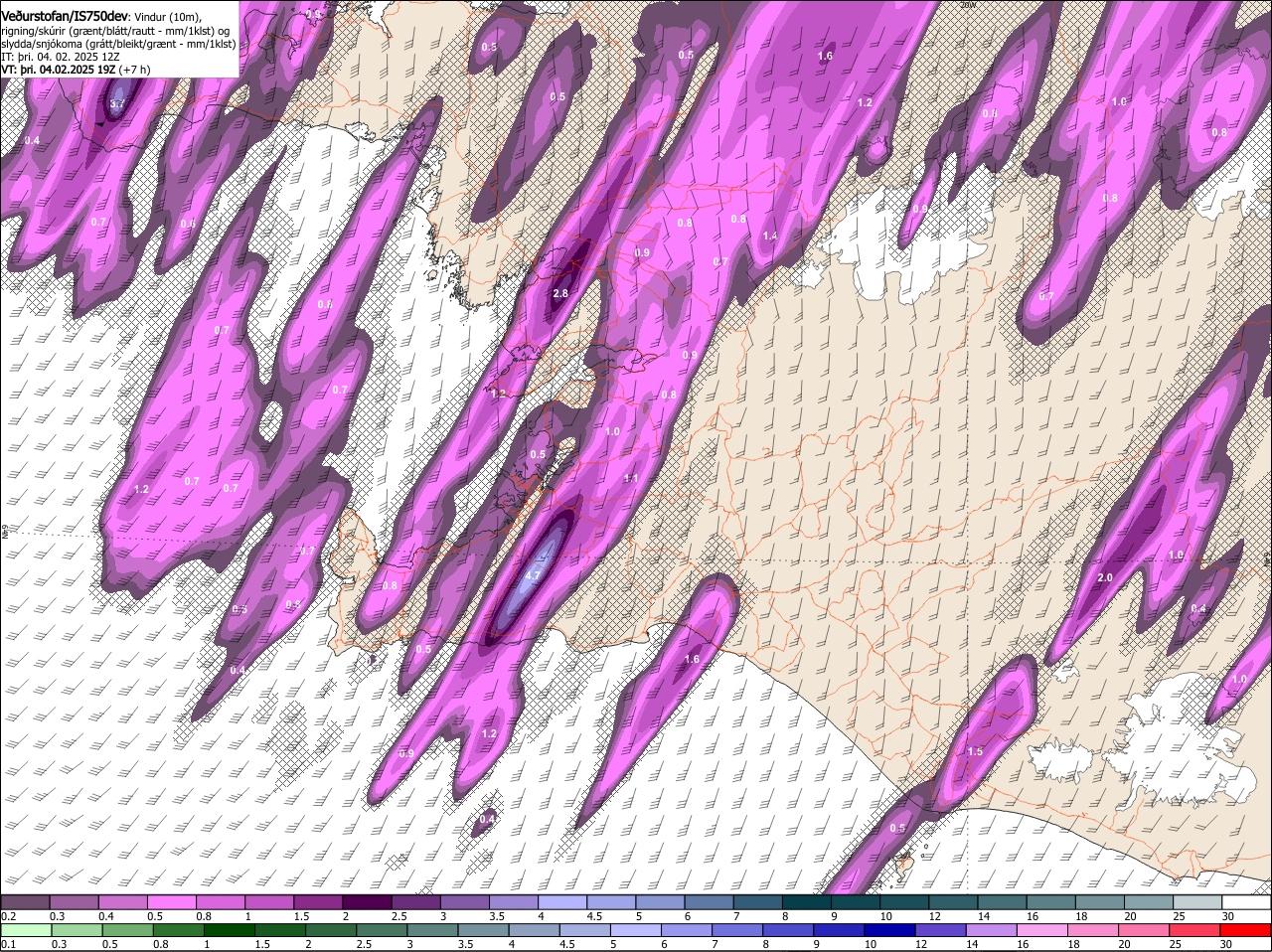Select the 'rigning/skúrir' legend description line
Image resolution: width=1272 pixels, height=952 pixels.
[x=116, y=31]
